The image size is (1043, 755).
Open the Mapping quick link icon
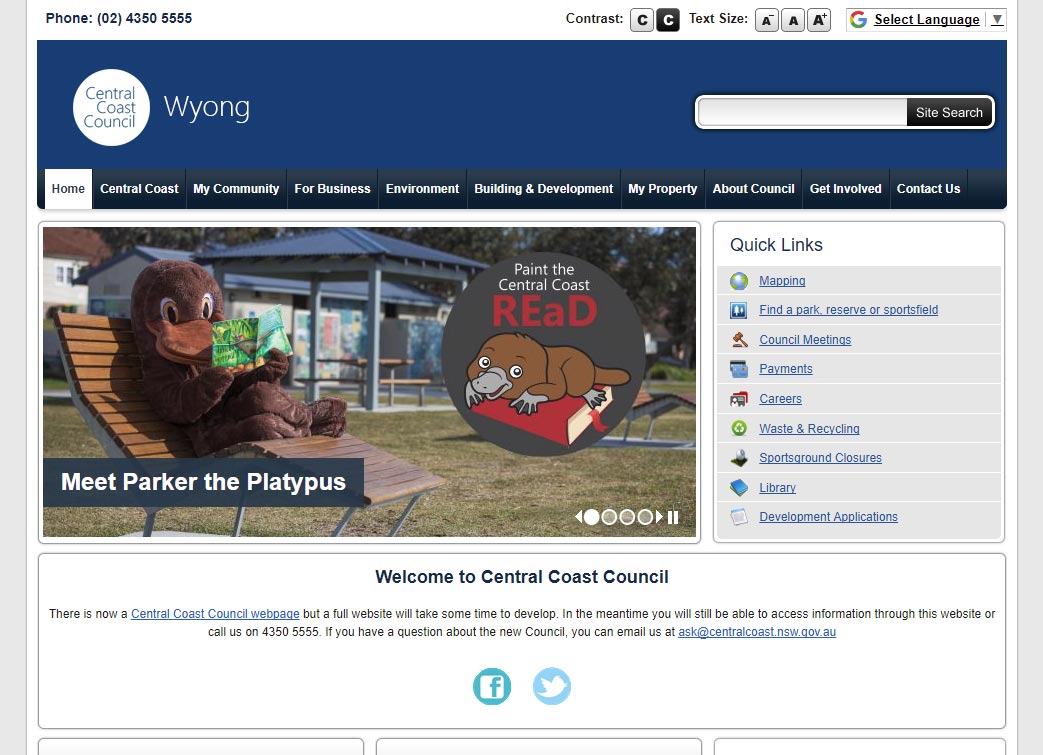pyautogui.click(x=738, y=281)
